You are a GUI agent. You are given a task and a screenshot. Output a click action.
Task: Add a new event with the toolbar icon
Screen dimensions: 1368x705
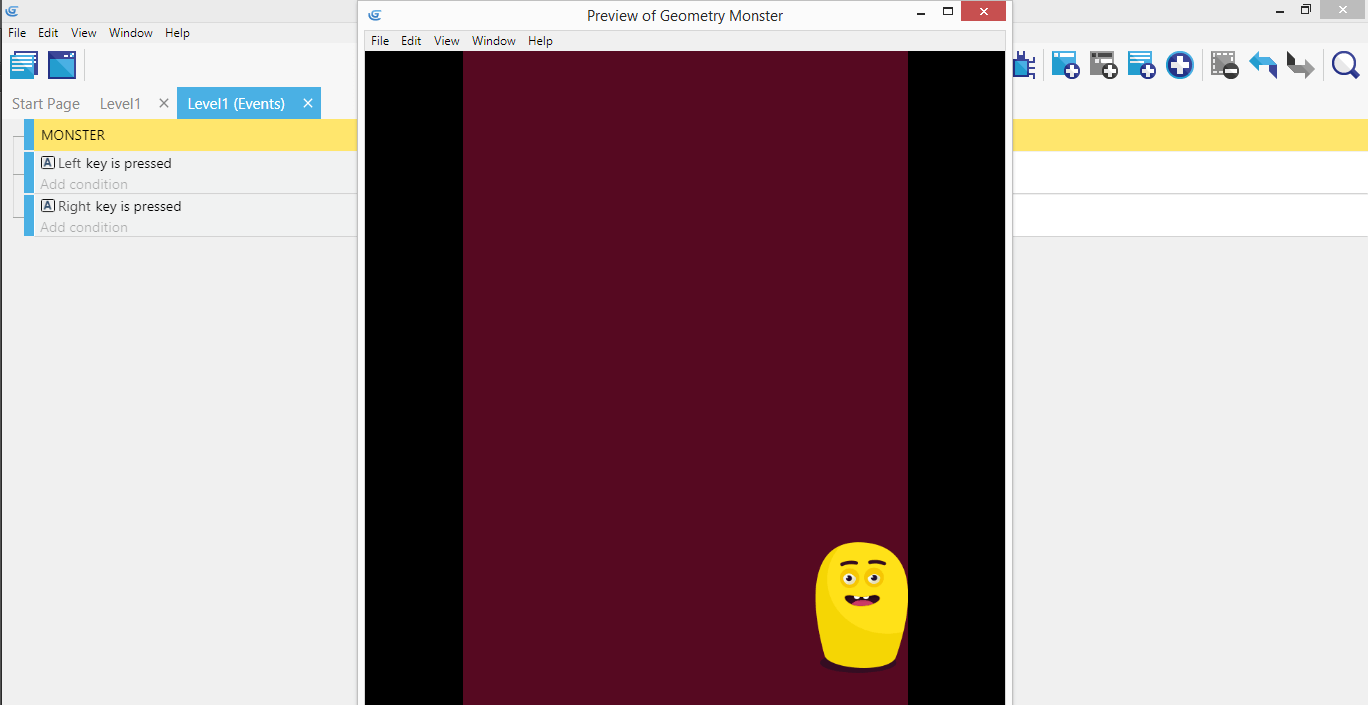click(x=1065, y=66)
